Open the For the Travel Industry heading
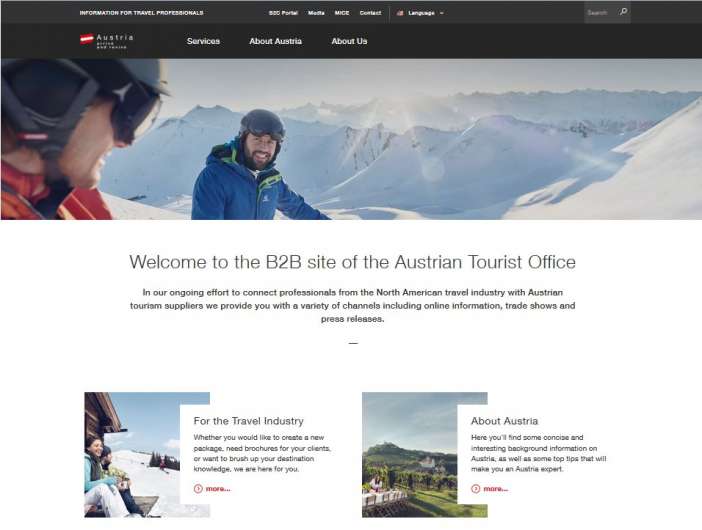This screenshot has height=530, width=702. 248,421
